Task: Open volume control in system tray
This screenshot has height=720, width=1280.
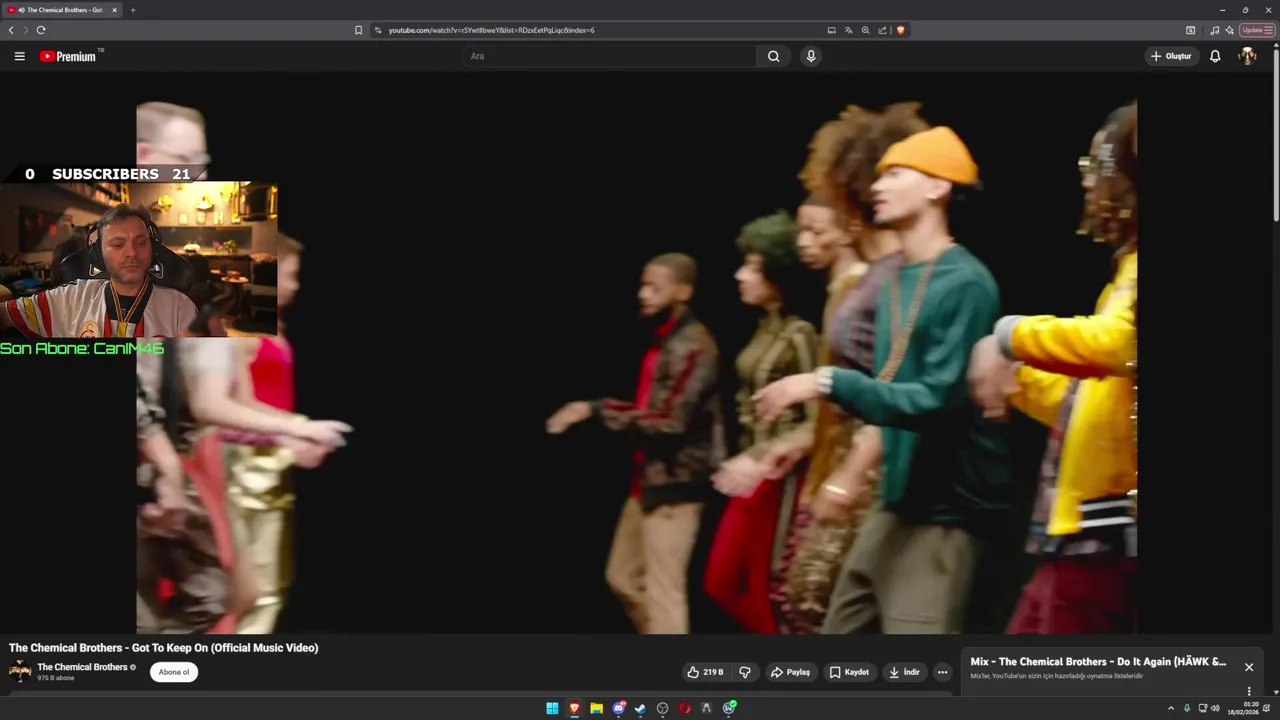Action: [1215, 708]
